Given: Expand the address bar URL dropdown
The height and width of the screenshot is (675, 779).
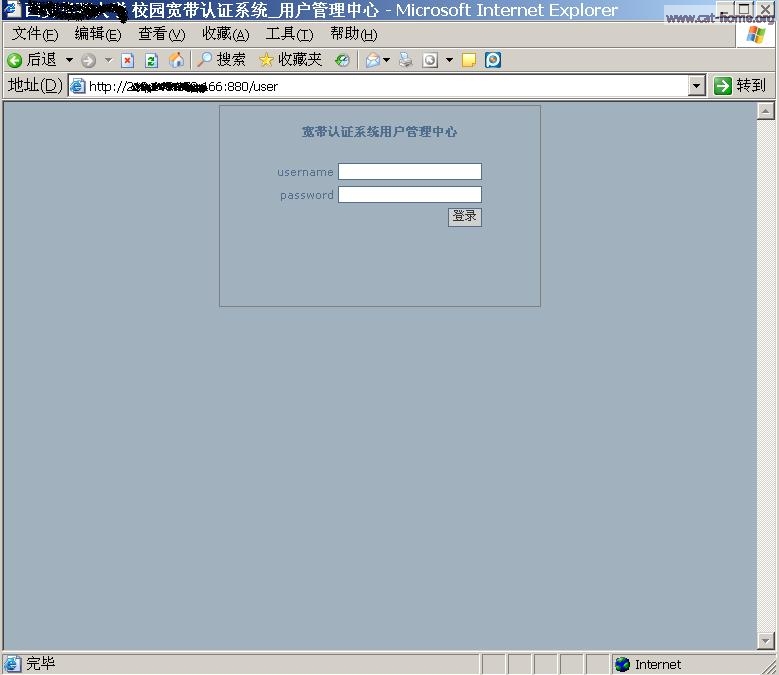Looking at the screenshot, I should click(x=697, y=86).
